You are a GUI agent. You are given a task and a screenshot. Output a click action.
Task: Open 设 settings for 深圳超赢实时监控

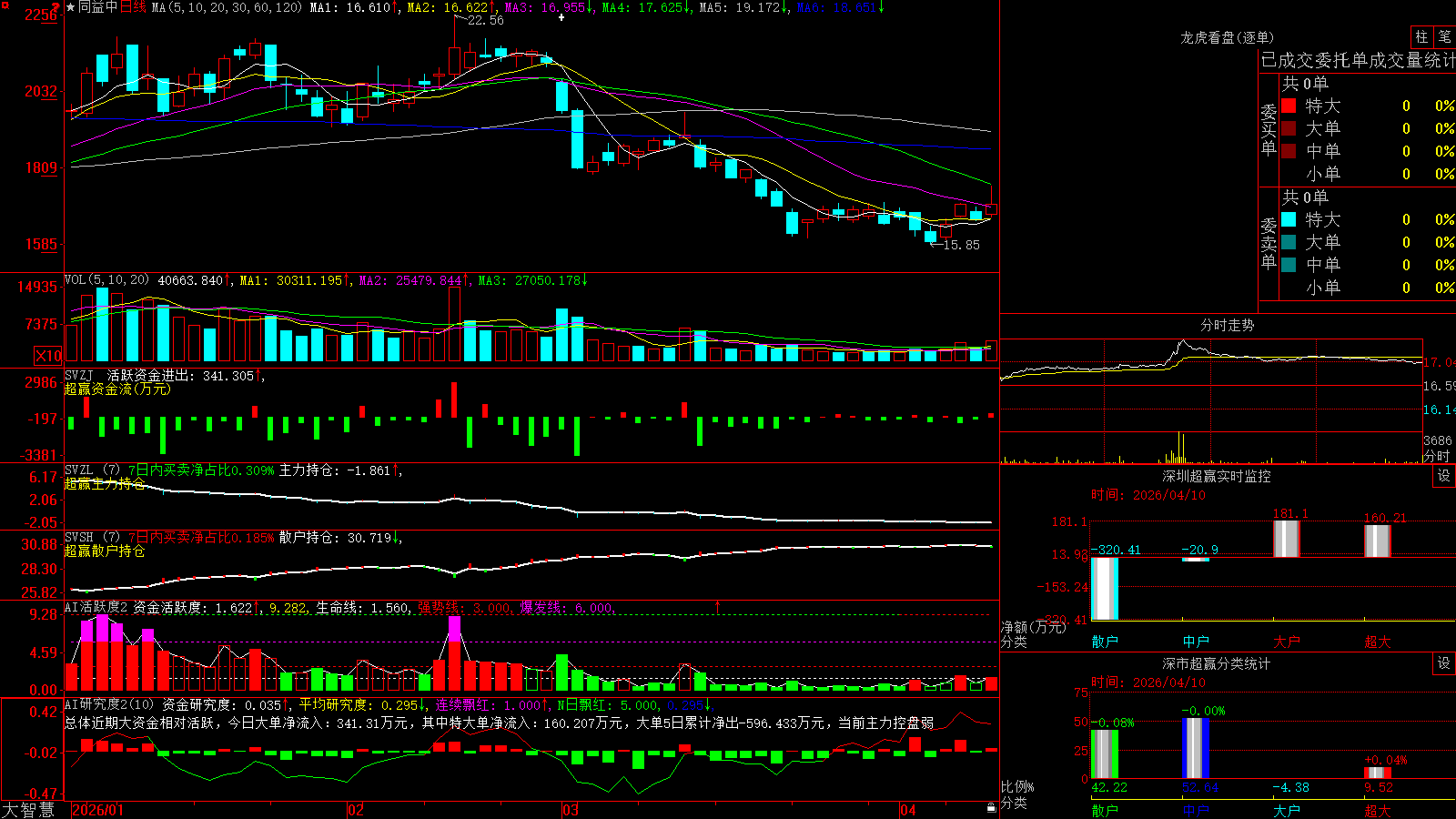point(1444,476)
